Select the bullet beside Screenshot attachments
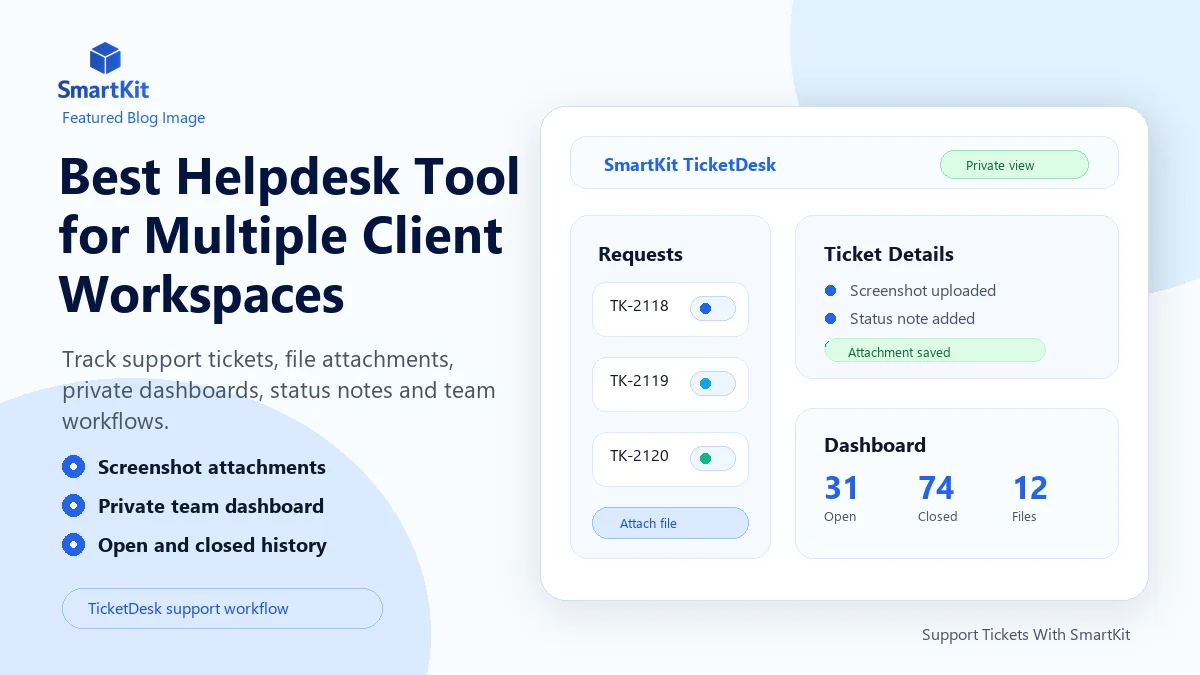The width and height of the screenshot is (1200, 675). [x=73, y=467]
